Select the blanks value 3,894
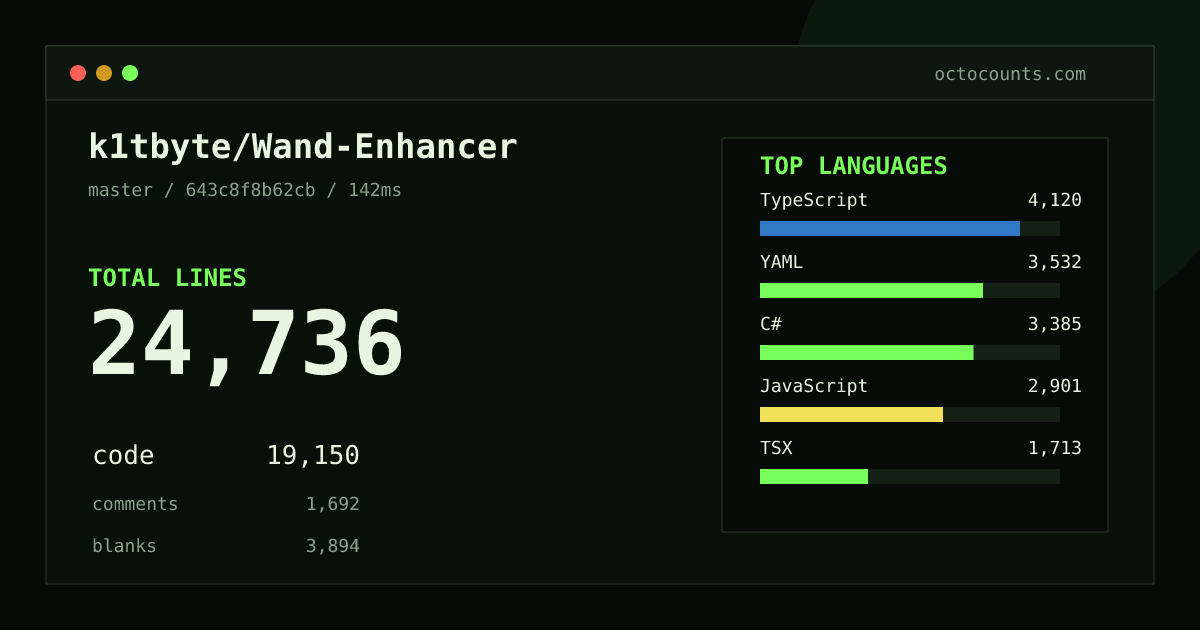 pyautogui.click(x=333, y=546)
